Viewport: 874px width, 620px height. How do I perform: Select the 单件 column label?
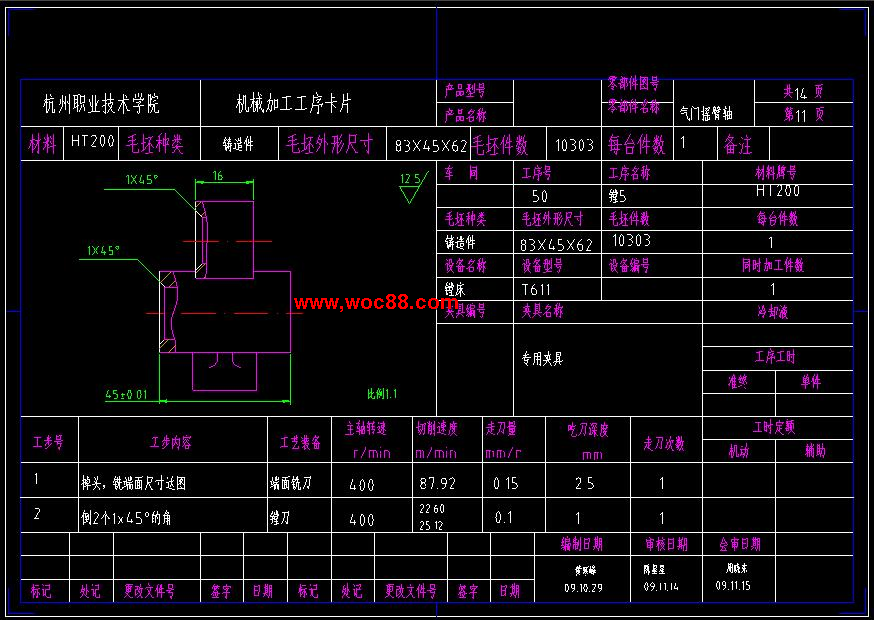click(x=811, y=382)
